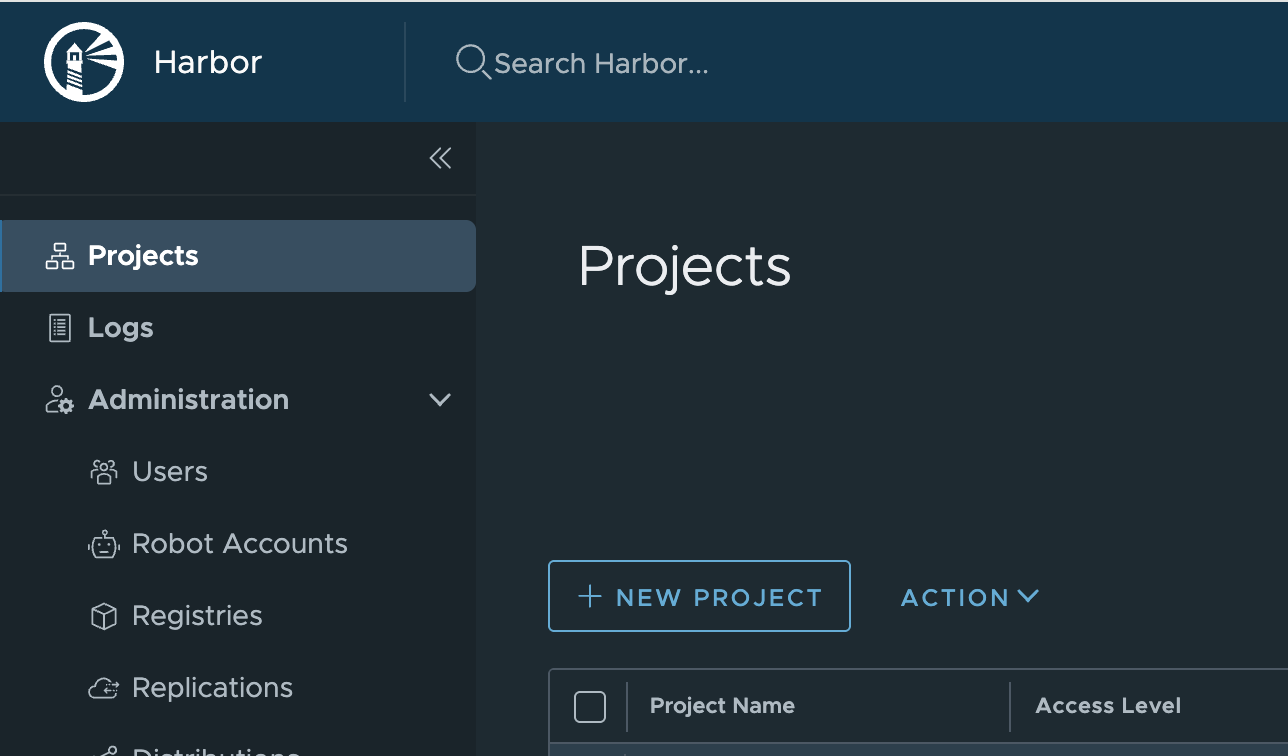Click the Users group icon
1288x756 pixels.
104,472
